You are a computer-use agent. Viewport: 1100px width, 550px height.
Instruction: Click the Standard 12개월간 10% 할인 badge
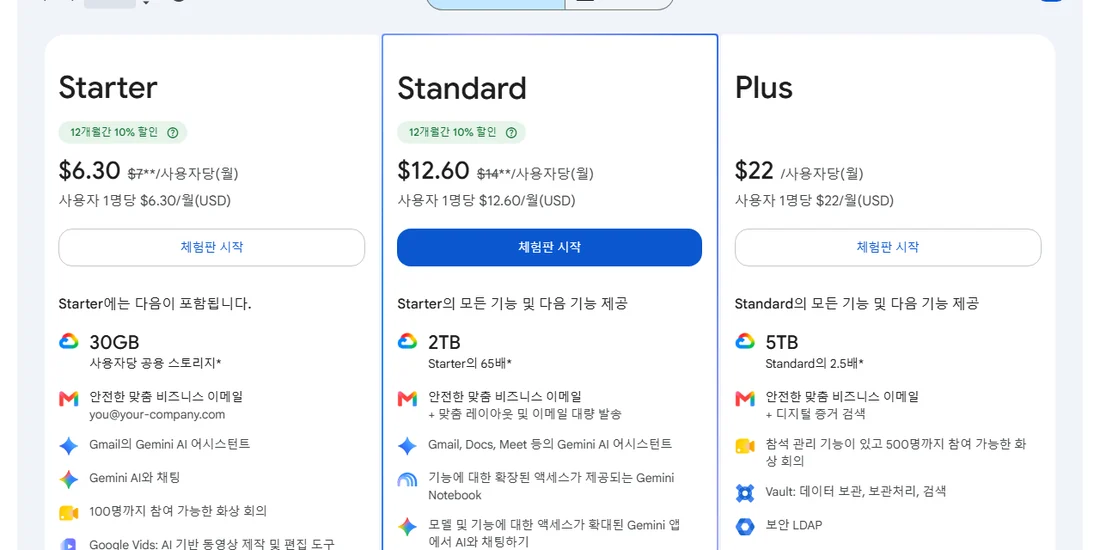pos(462,132)
